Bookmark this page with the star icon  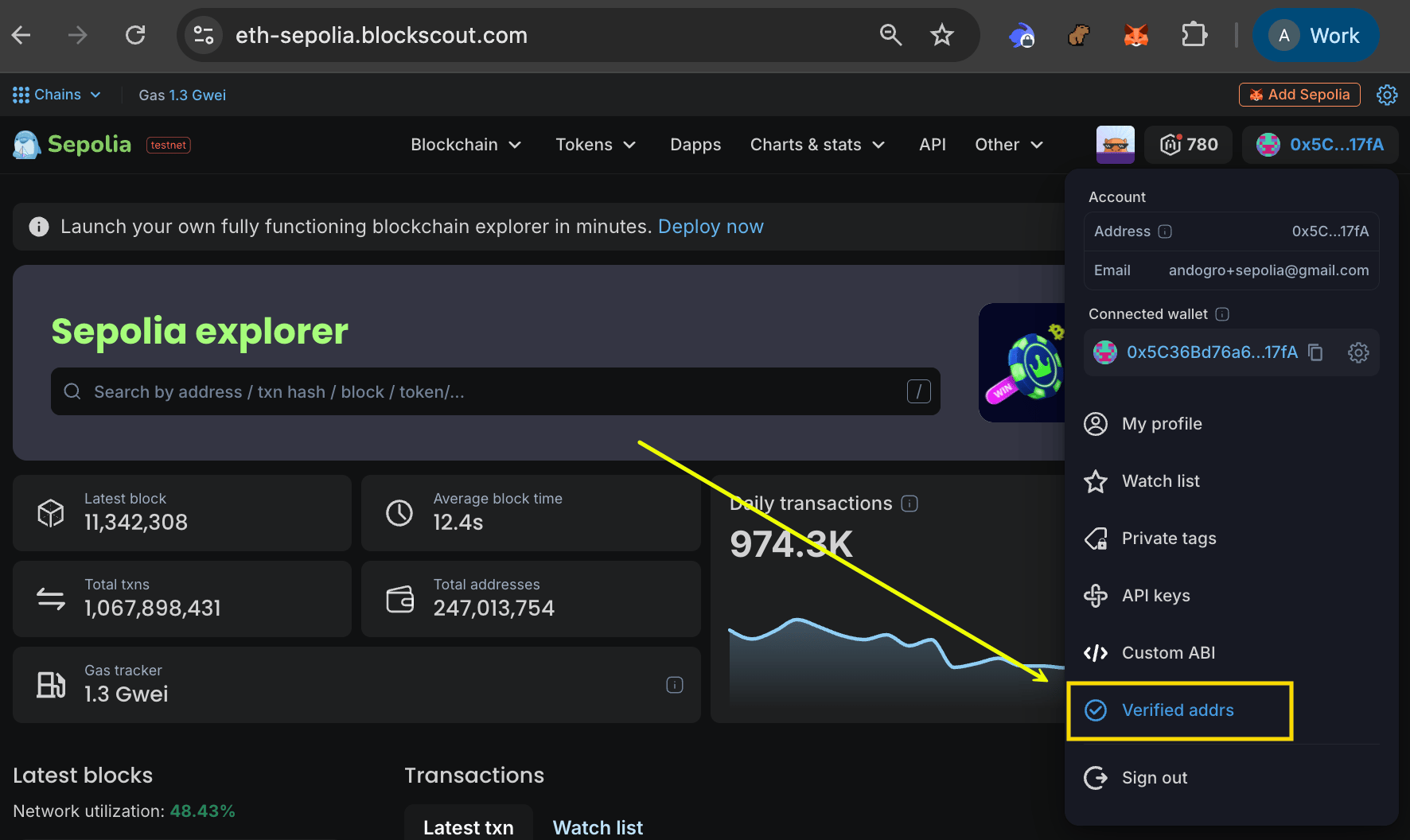point(942,35)
